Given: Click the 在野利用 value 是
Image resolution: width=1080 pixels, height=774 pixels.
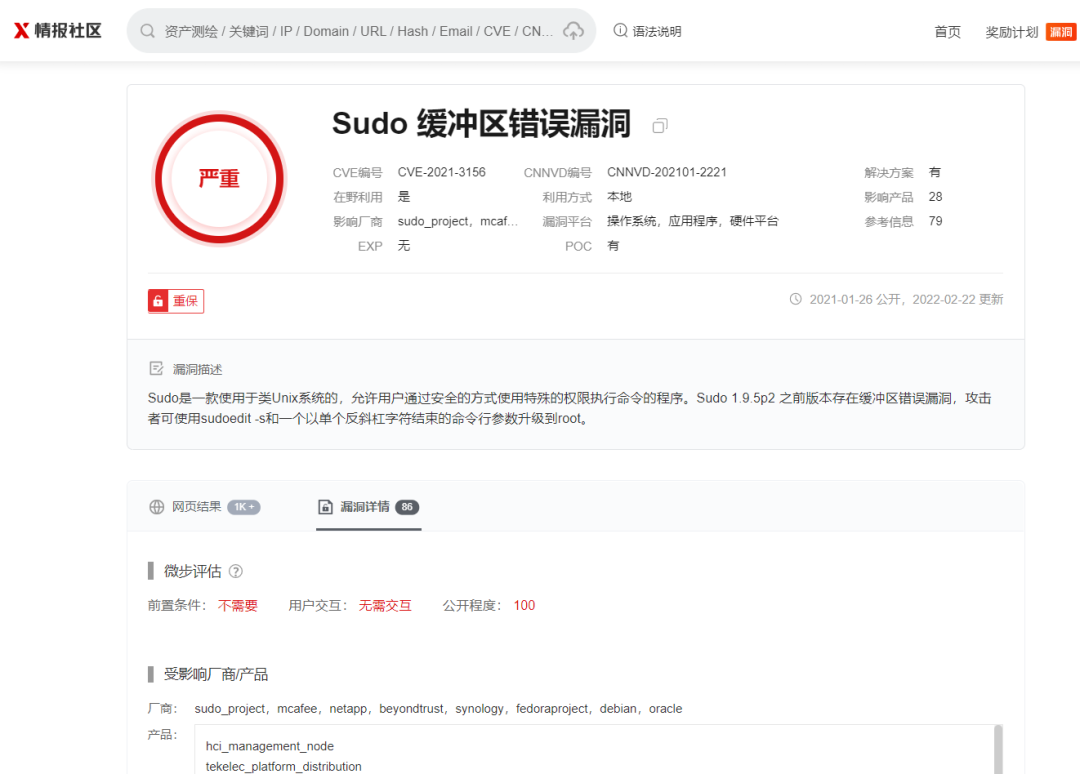Looking at the screenshot, I should [x=404, y=197].
